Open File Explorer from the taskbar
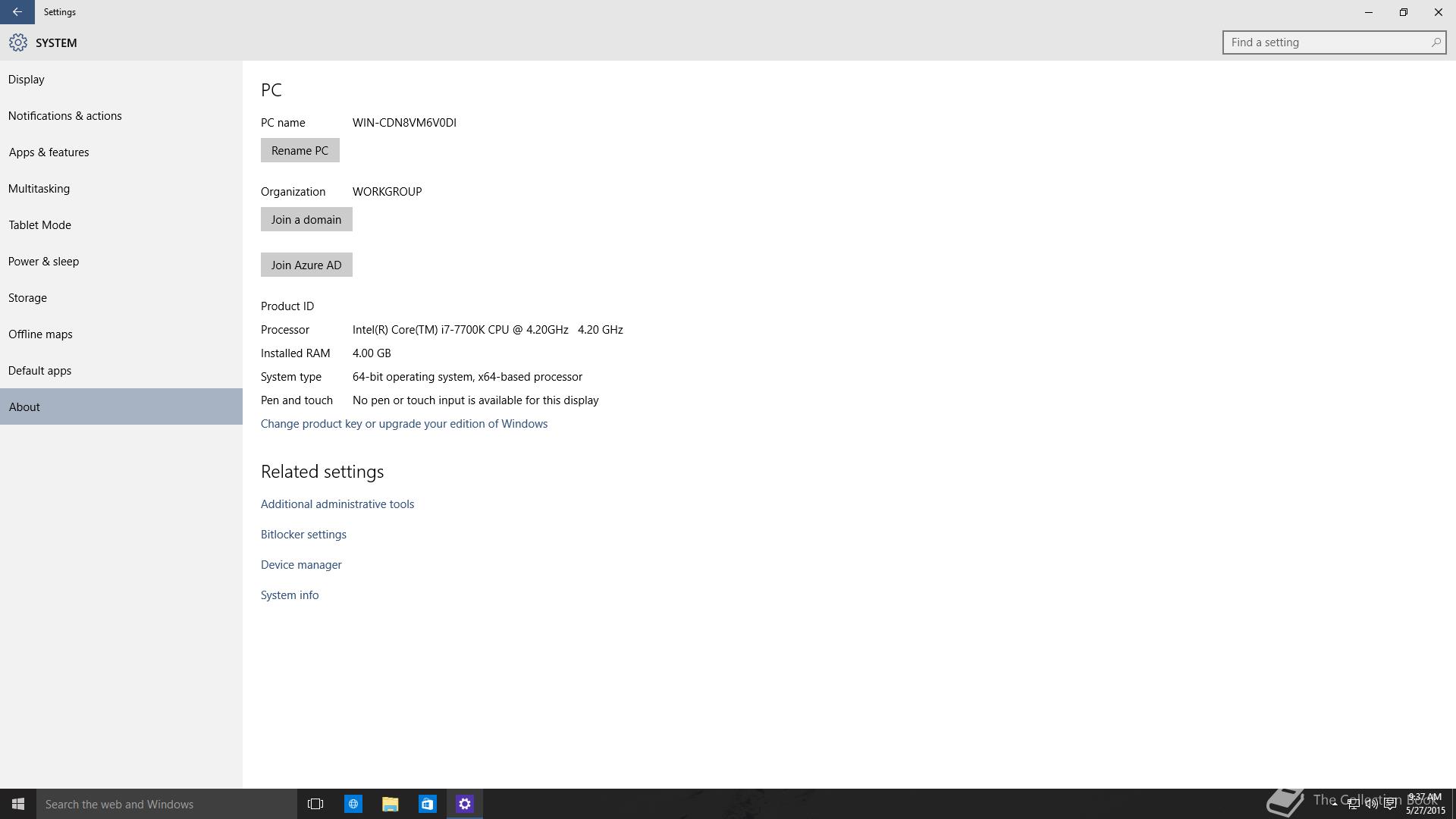The width and height of the screenshot is (1456, 819). tap(391, 804)
